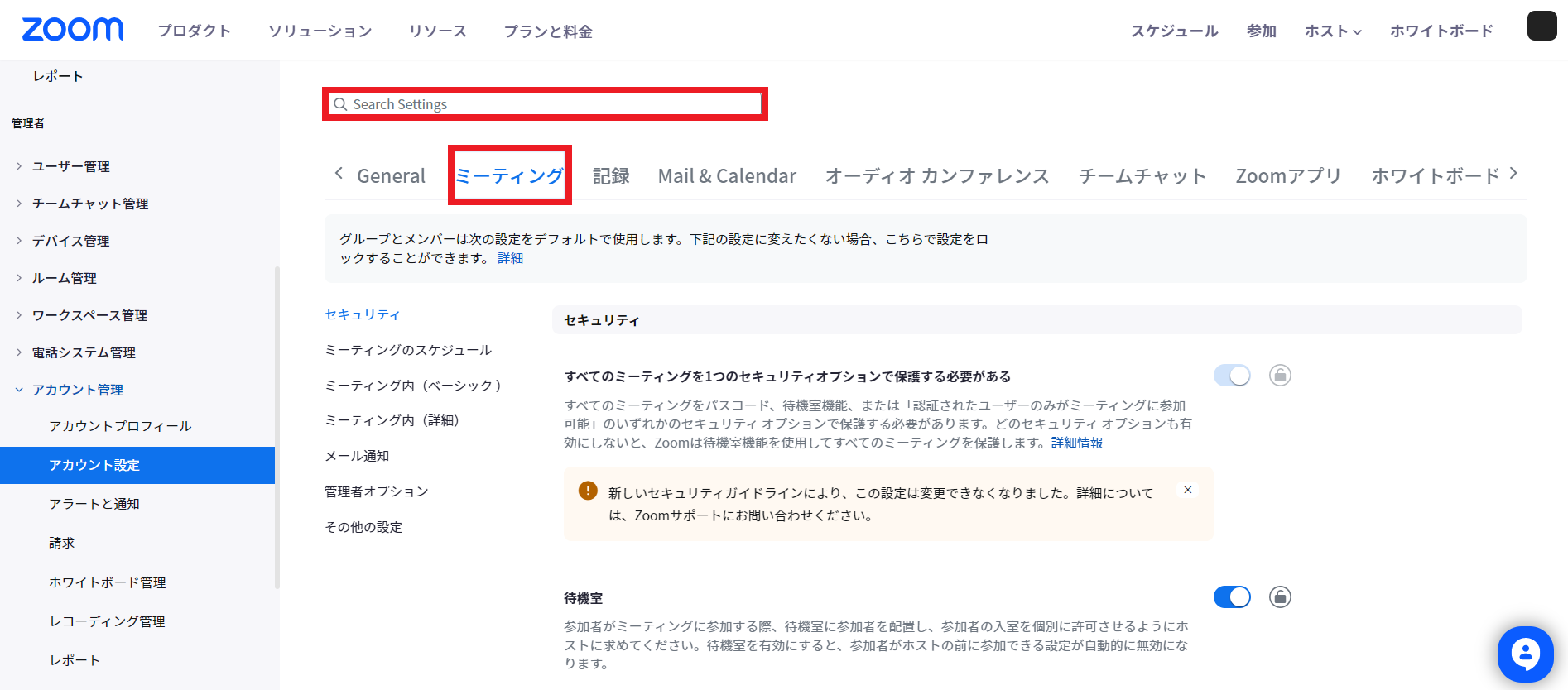Open the profile avatar in the top right
The image size is (1568, 690).
tap(1542, 26)
